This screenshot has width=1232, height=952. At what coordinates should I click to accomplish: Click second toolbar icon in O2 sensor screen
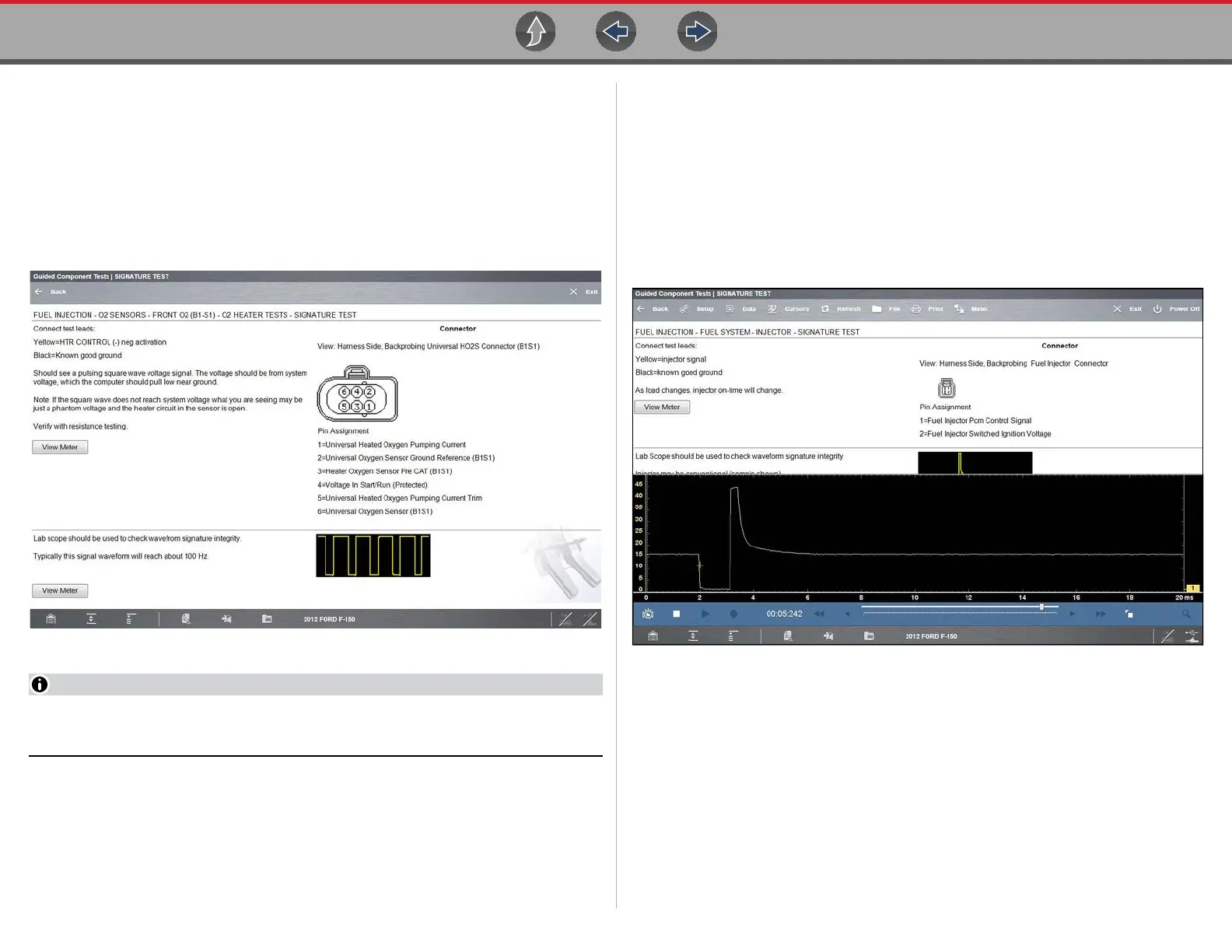(x=91, y=619)
